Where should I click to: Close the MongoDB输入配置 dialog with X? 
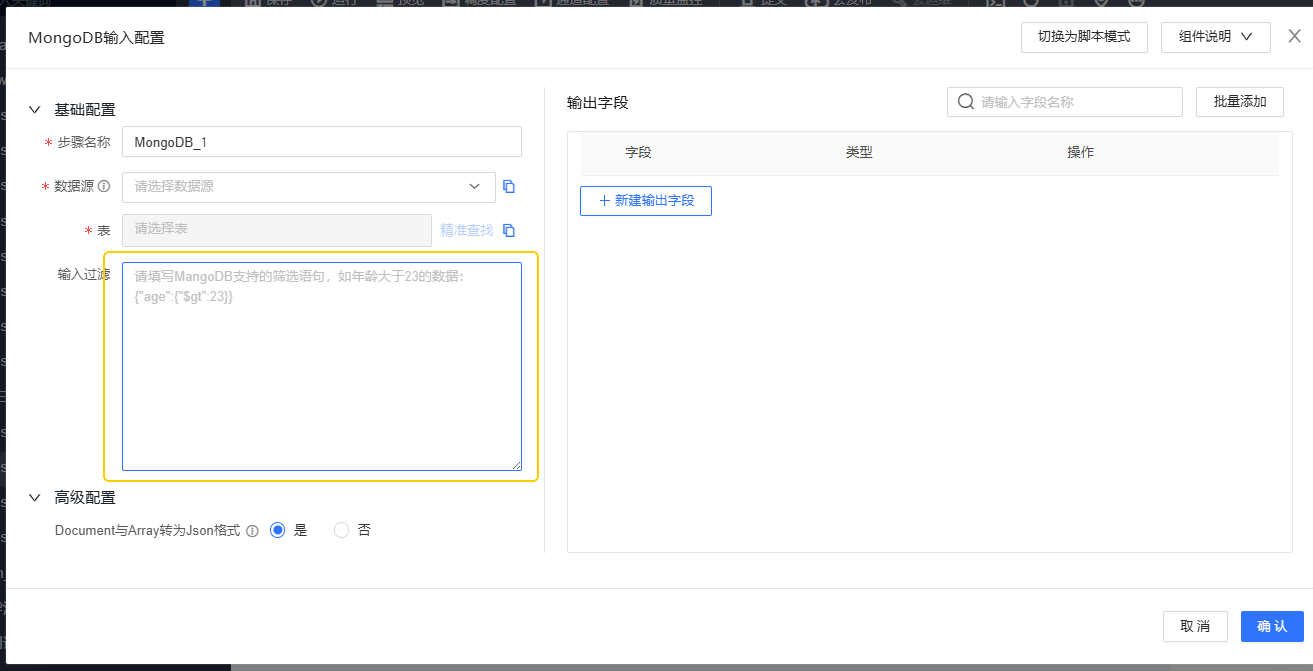(x=1295, y=37)
